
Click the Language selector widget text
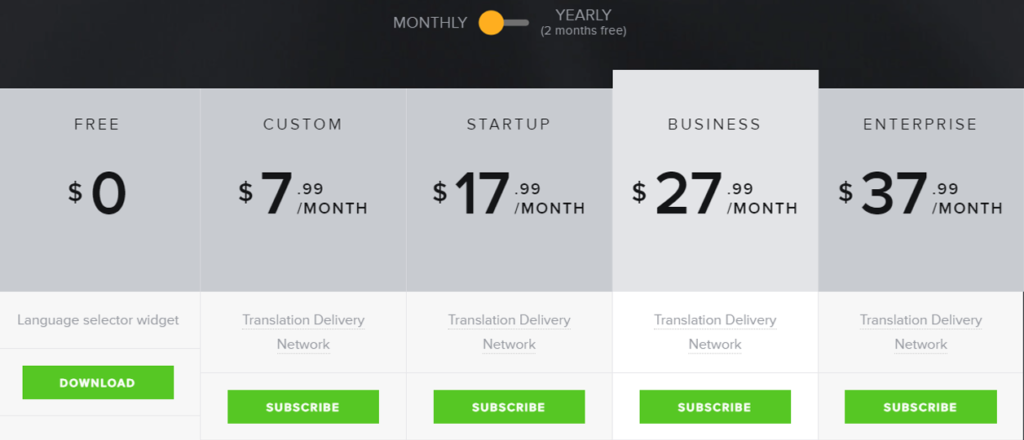pyautogui.click(x=98, y=320)
